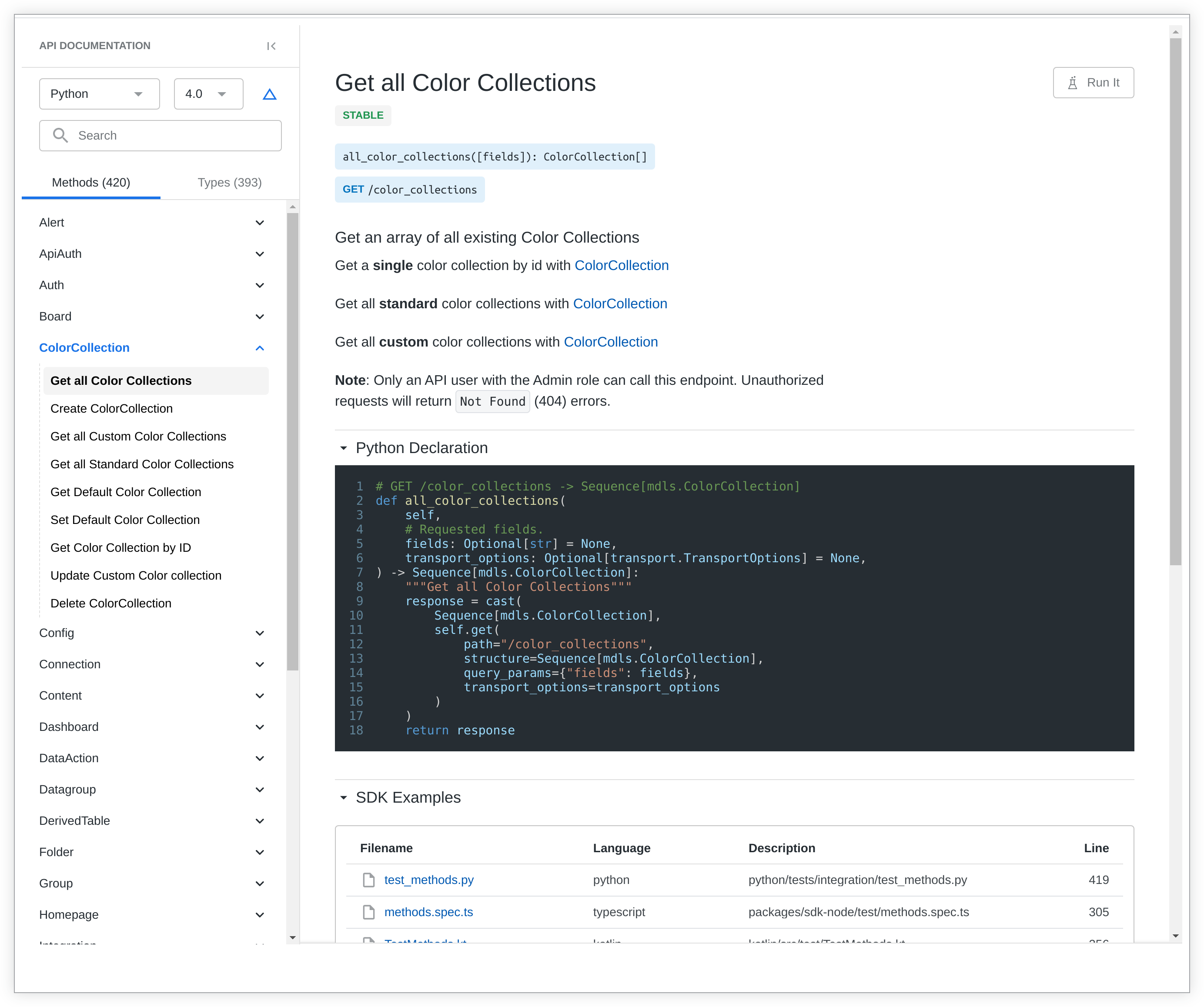The image size is (1204, 1007).
Task: Switch to the Types (393) tab
Action: pyautogui.click(x=229, y=182)
